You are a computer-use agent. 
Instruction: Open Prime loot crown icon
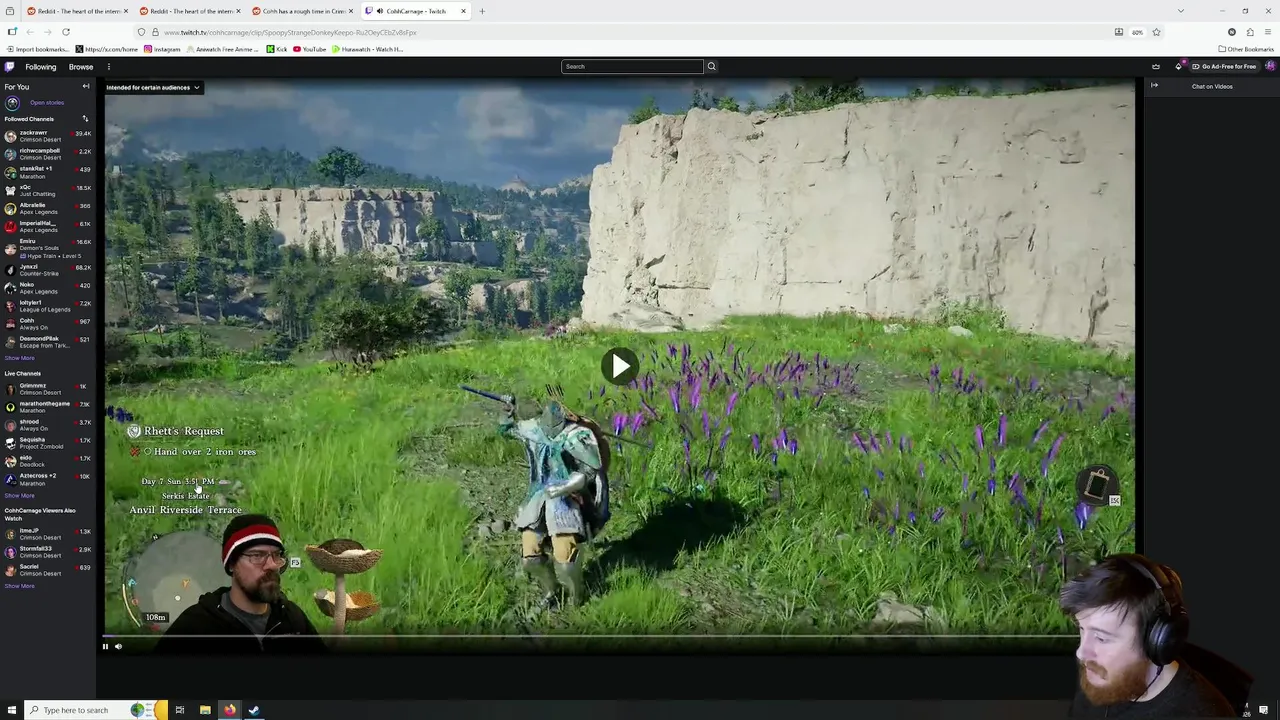(1156, 67)
